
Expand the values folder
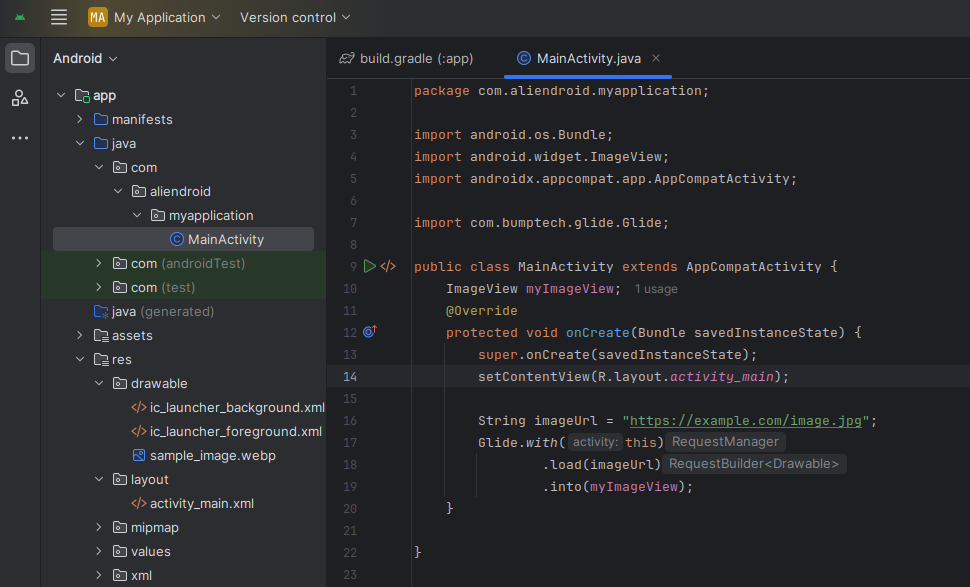tap(99, 552)
